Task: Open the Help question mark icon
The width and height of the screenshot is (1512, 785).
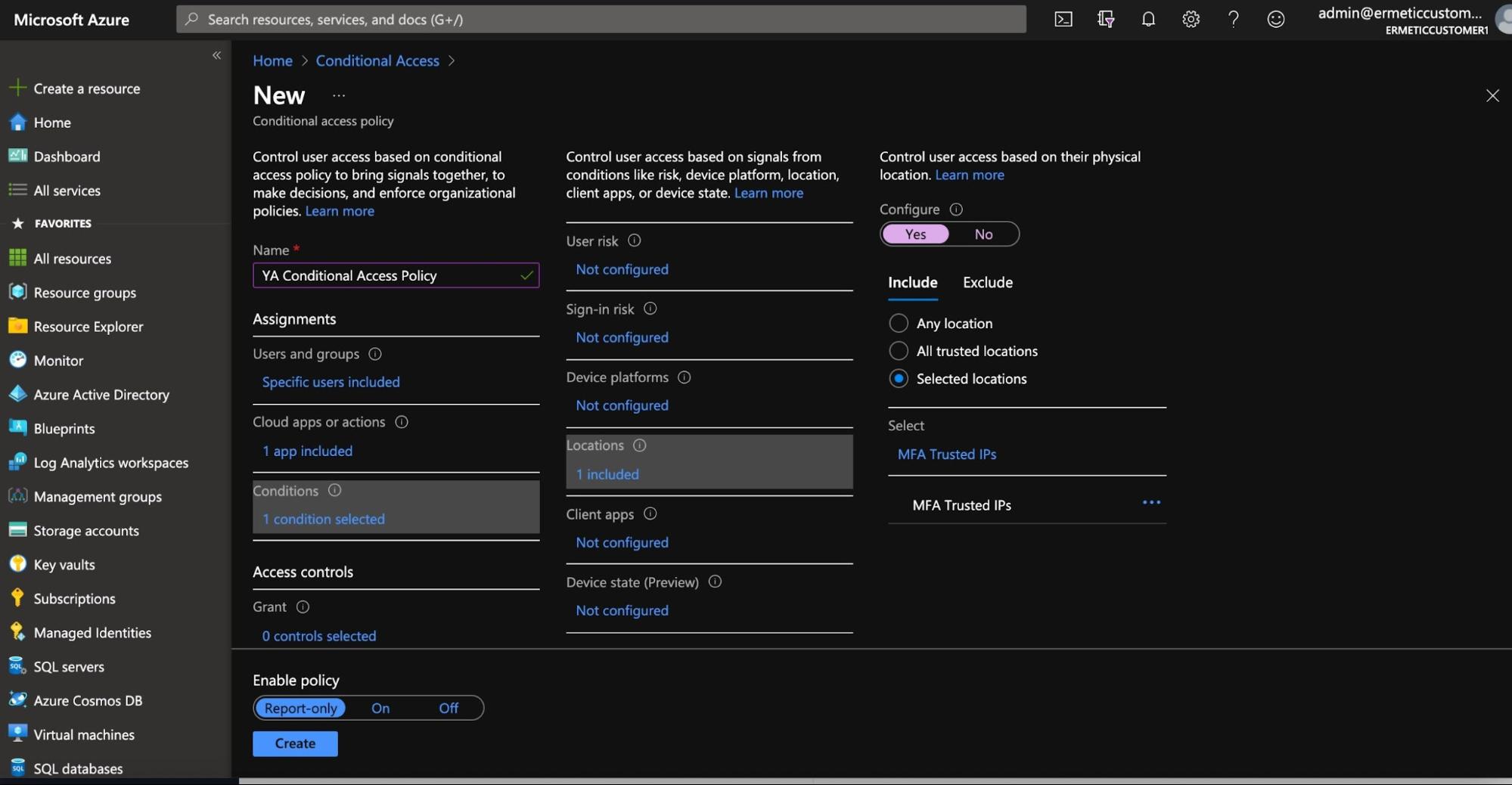Action: click(x=1233, y=19)
